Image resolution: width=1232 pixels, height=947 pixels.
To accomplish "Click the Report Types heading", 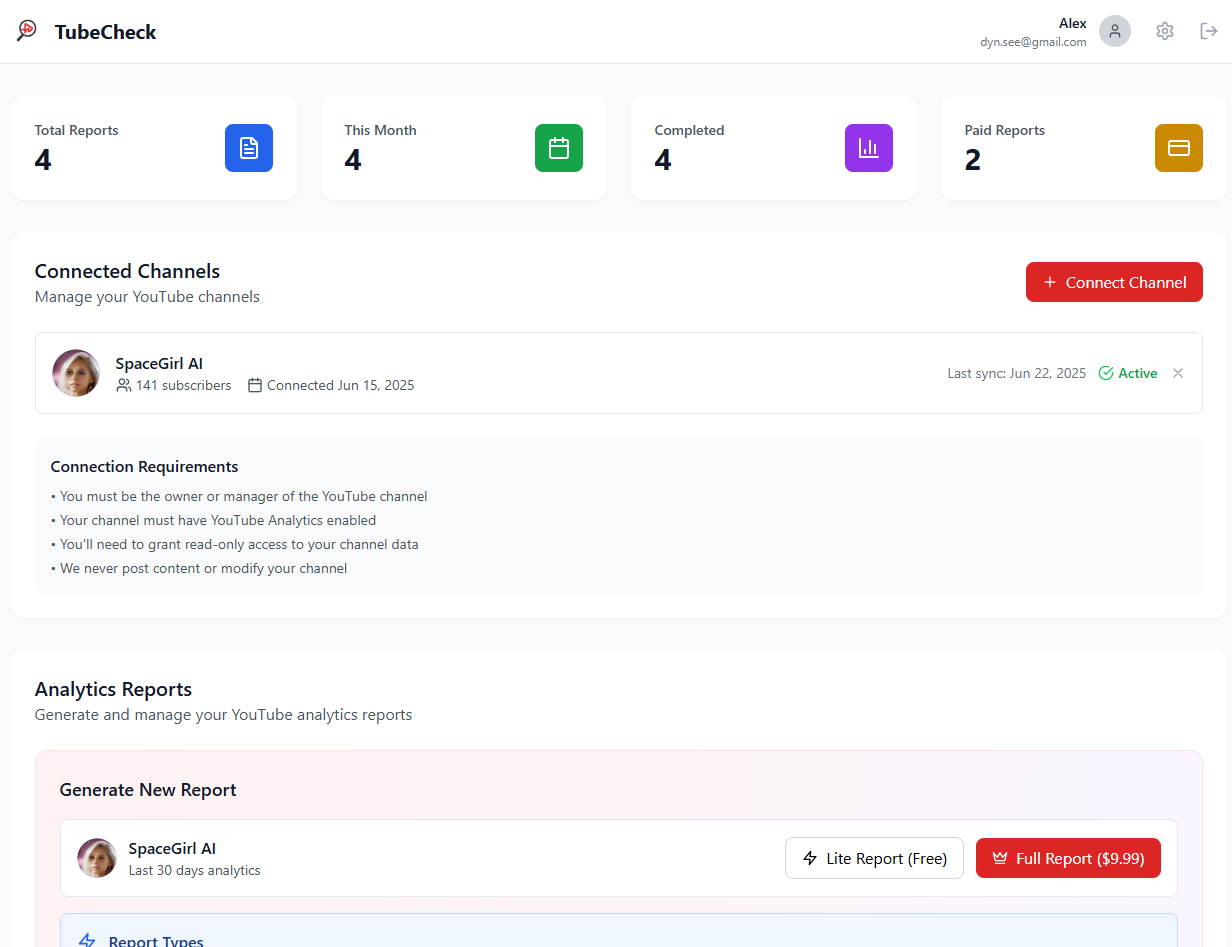I will click(156, 941).
